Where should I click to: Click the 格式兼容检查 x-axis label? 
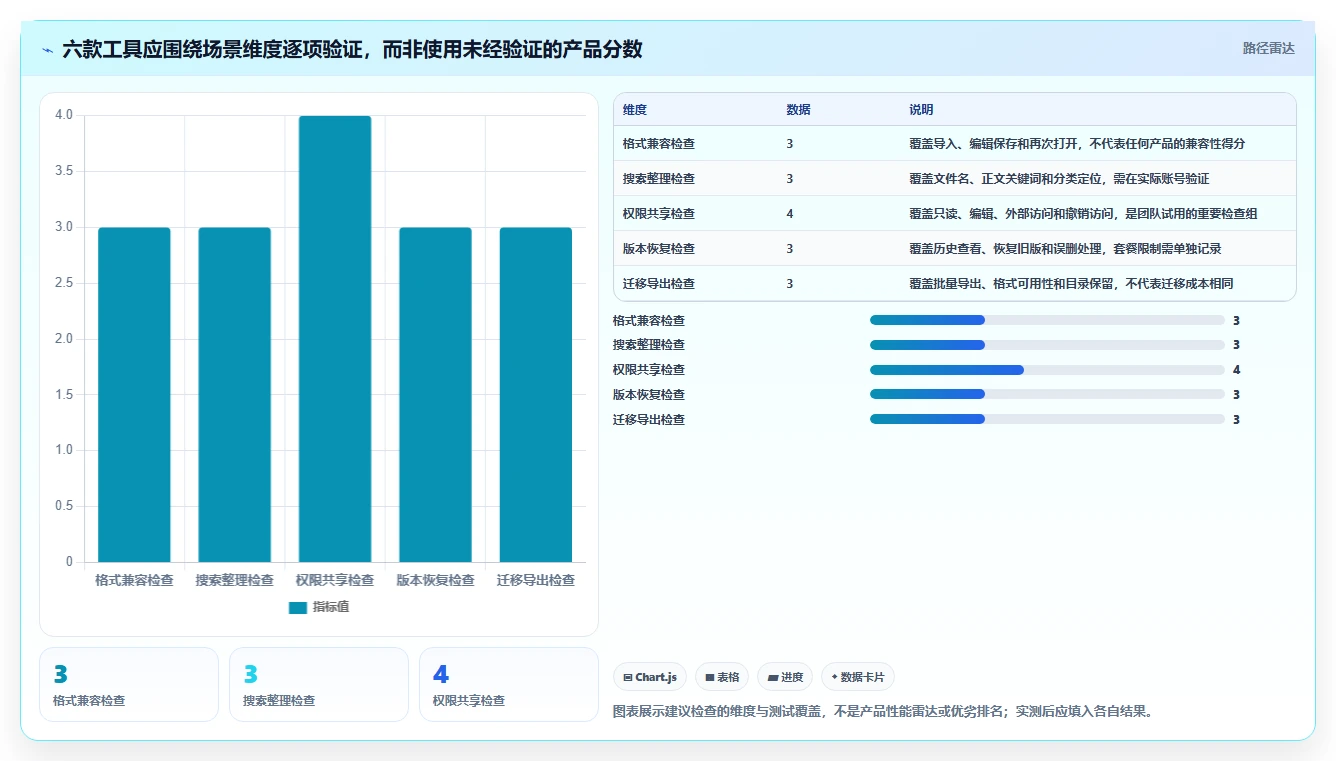[134, 580]
